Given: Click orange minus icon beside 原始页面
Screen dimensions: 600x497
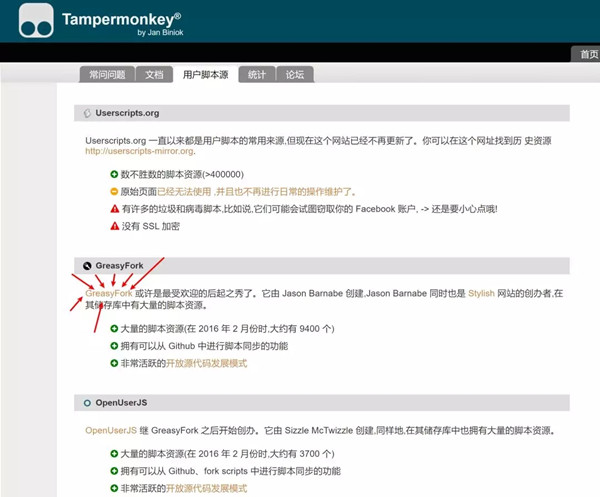Looking at the screenshot, I should tap(114, 191).
